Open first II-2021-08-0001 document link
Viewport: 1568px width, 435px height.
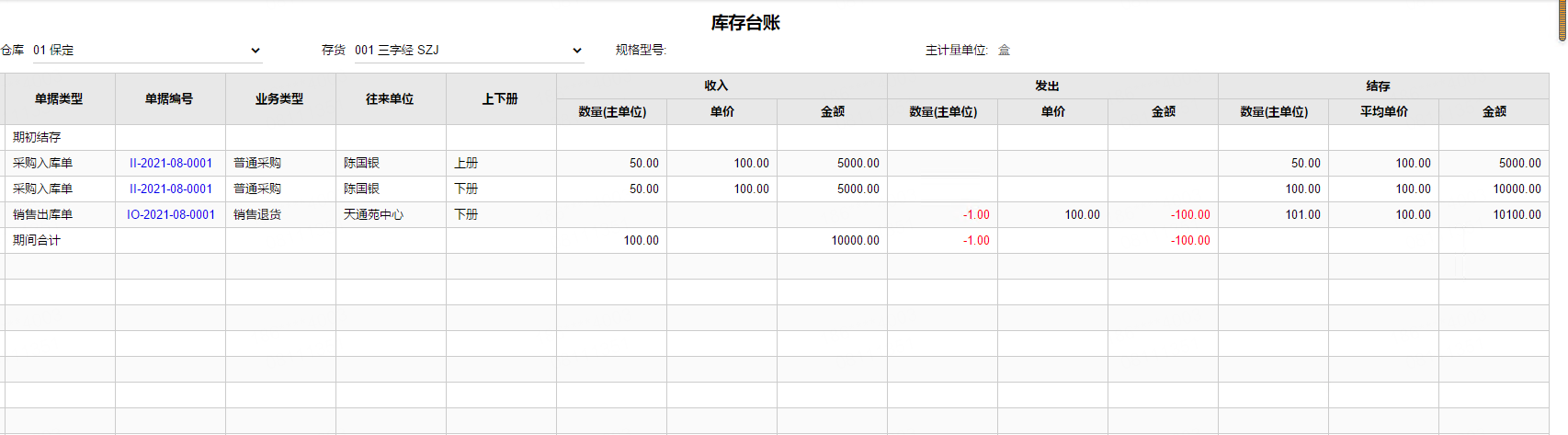click(171, 163)
